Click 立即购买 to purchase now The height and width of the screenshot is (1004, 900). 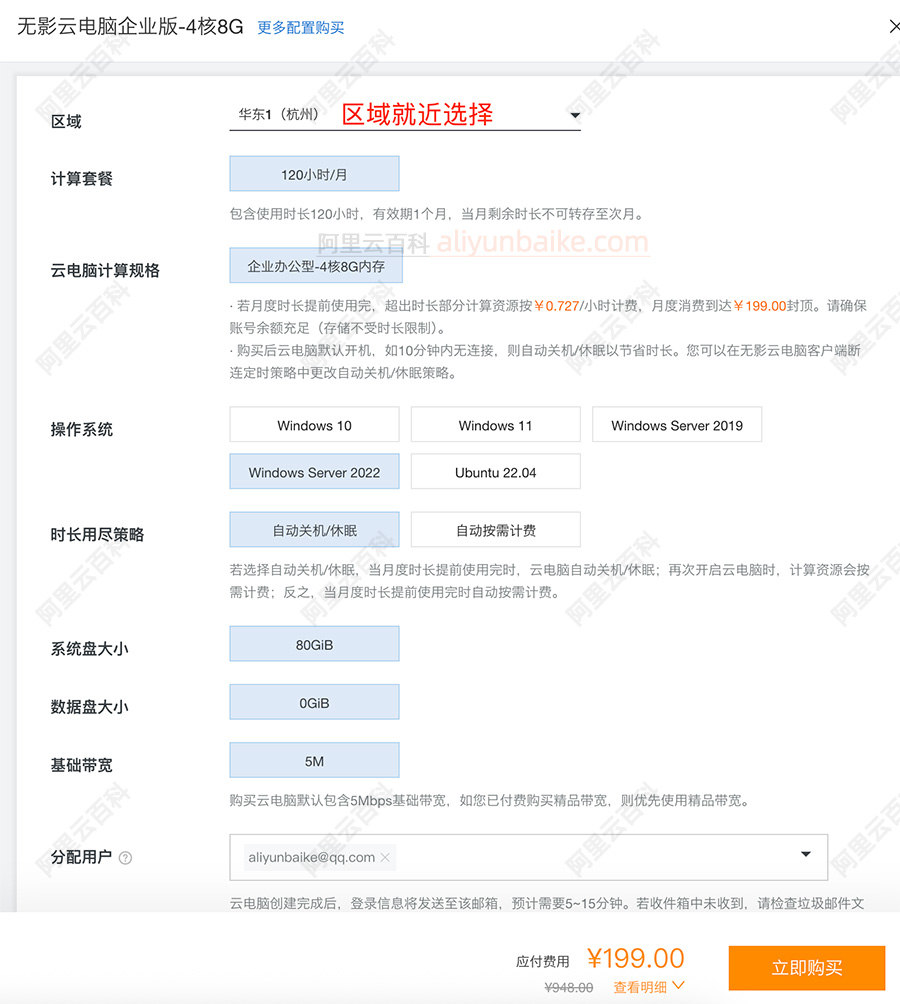(x=806, y=967)
